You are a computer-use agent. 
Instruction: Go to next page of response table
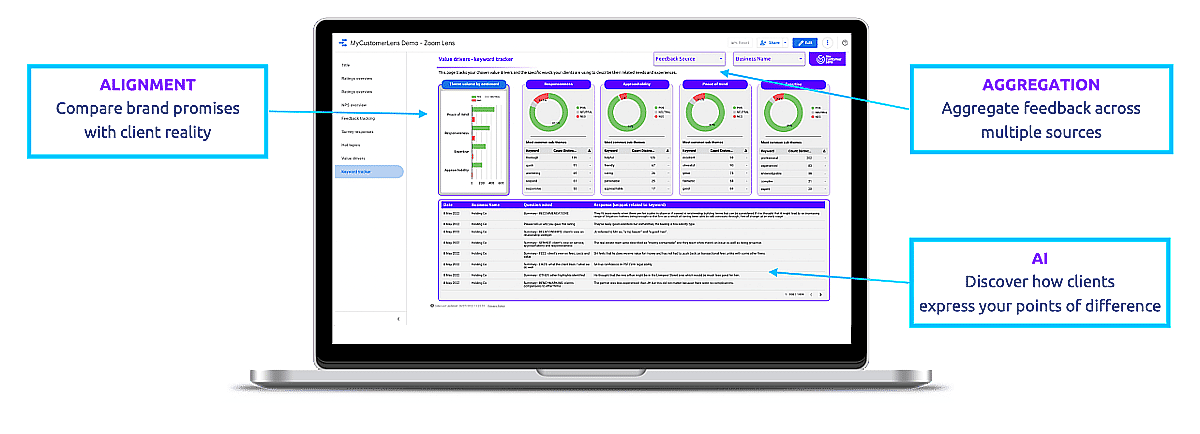pos(822,295)
